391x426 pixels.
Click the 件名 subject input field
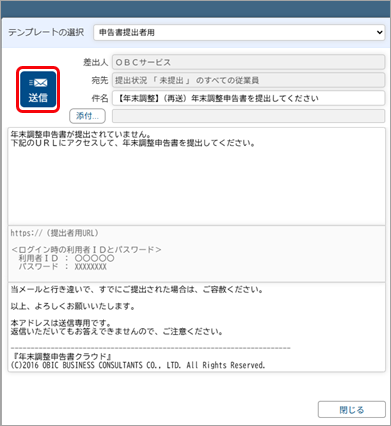click(248, 98)
